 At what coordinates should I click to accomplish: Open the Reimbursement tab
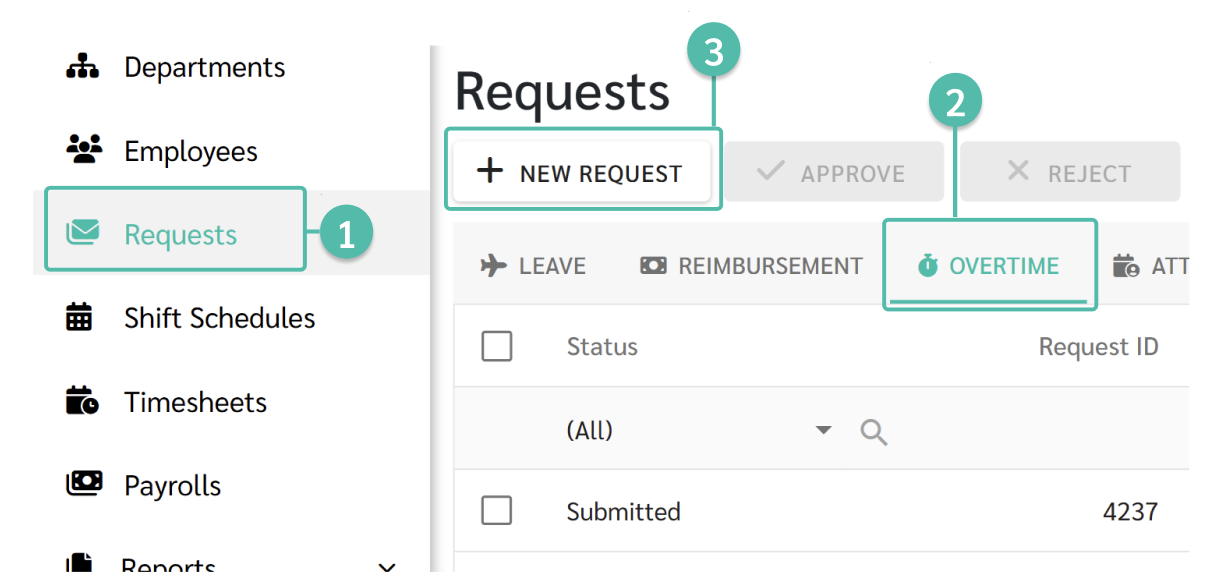tap(751, 266)
